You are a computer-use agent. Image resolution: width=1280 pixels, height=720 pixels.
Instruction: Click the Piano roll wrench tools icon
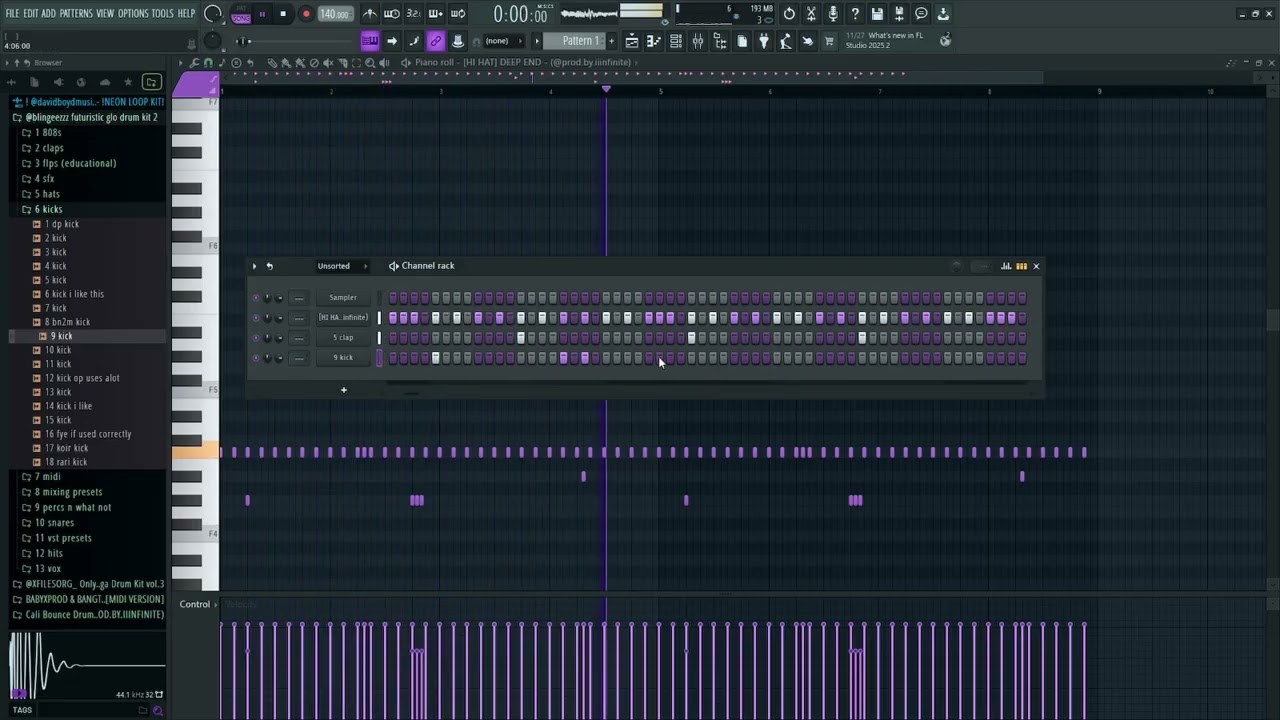(x=195, y=63)
